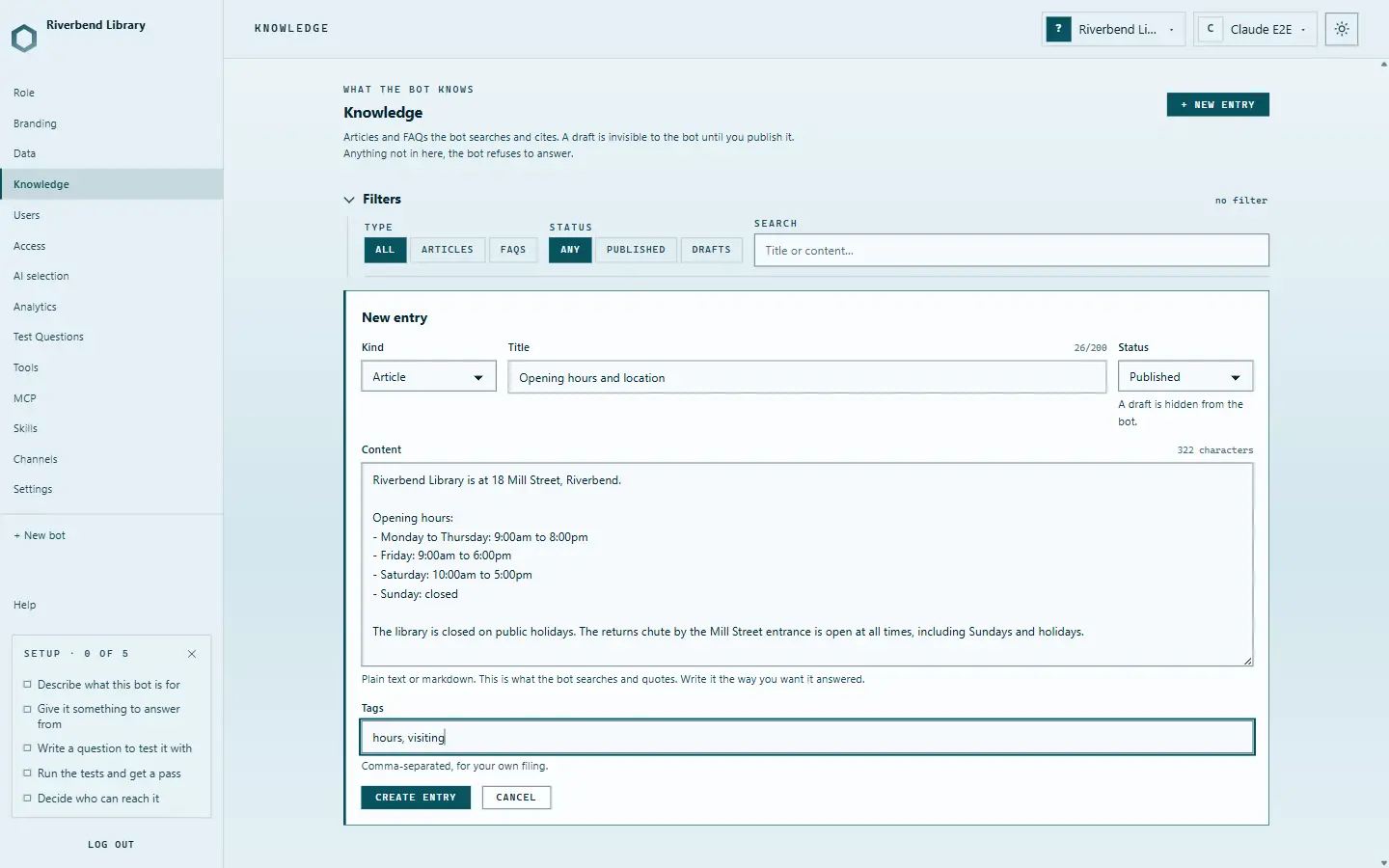
Task: Click the '26/200' title counter
Action: pos(1091,348)
